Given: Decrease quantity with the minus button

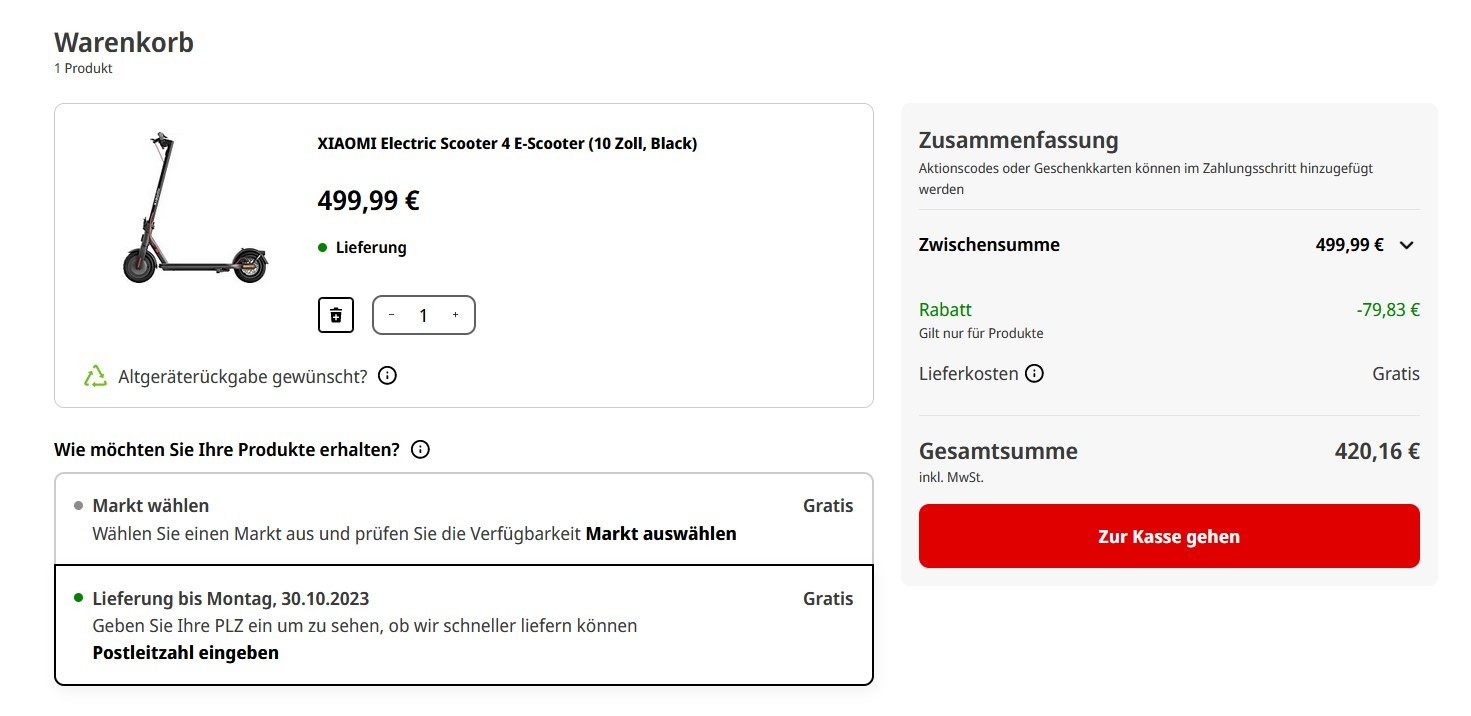Looking at the screenshot, I should (x=391, y=315).
